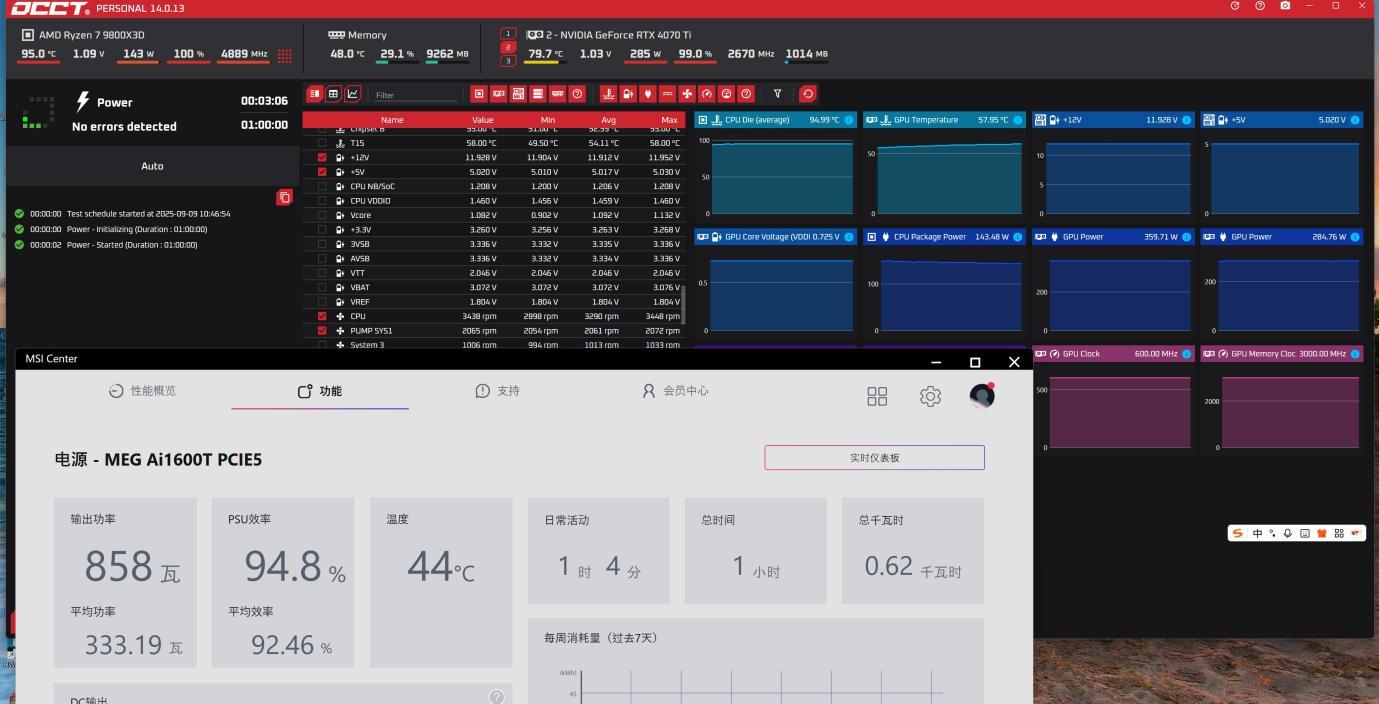Open MSI Center user avatar
The width and height of the screenshot is (1379, 704).
coord(982,395)
